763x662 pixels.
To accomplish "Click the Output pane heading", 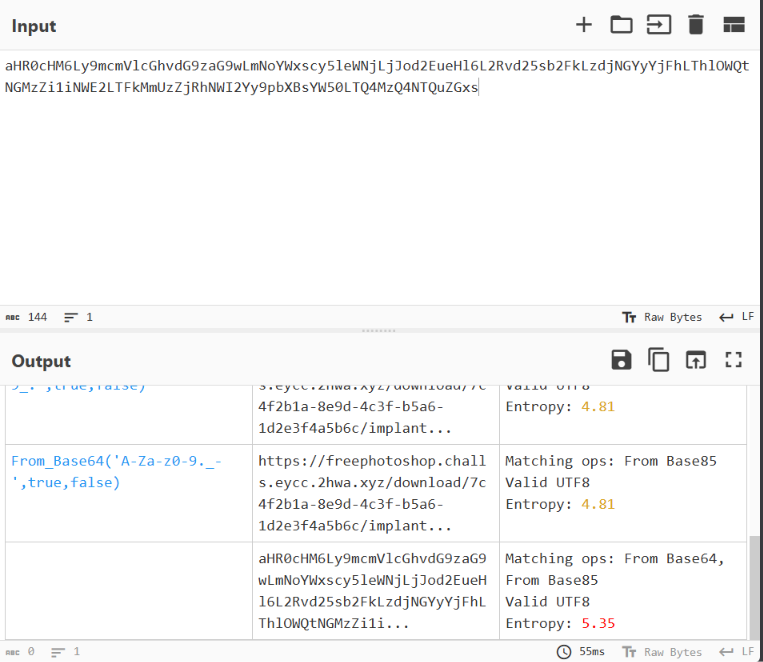I will 41,361.
